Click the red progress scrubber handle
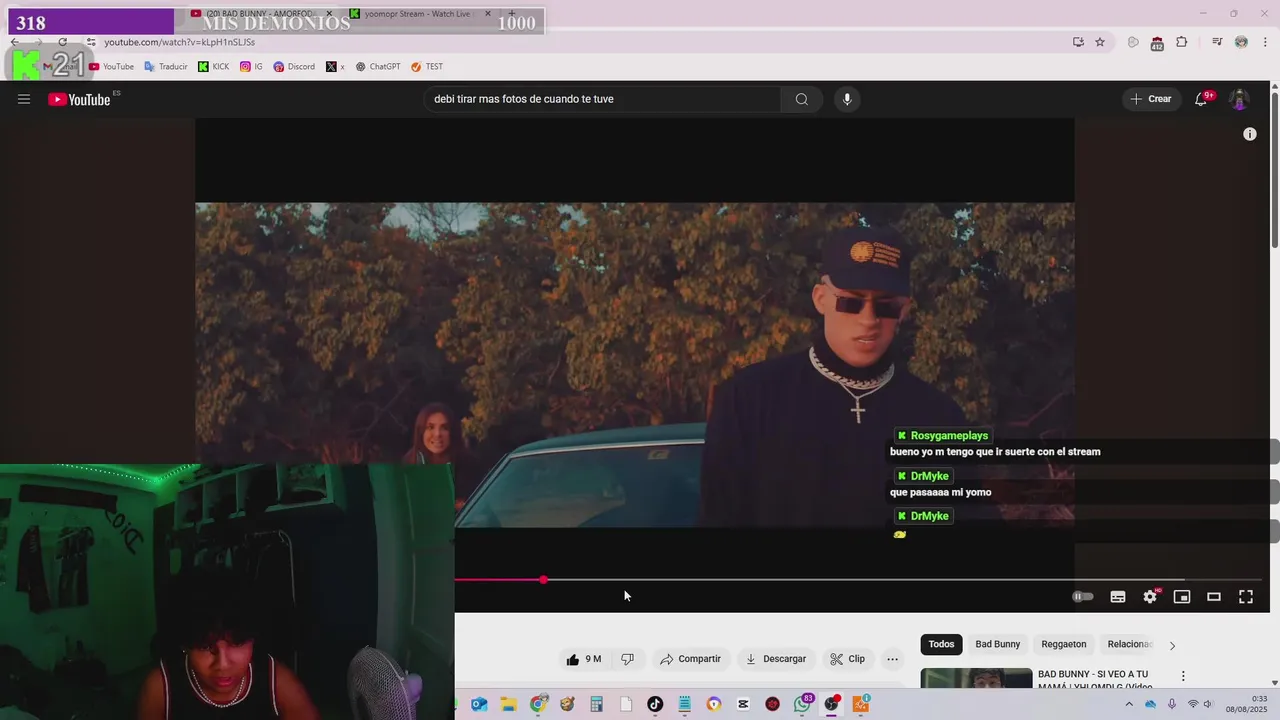The image size is (1280, 720). coord(543,580)
